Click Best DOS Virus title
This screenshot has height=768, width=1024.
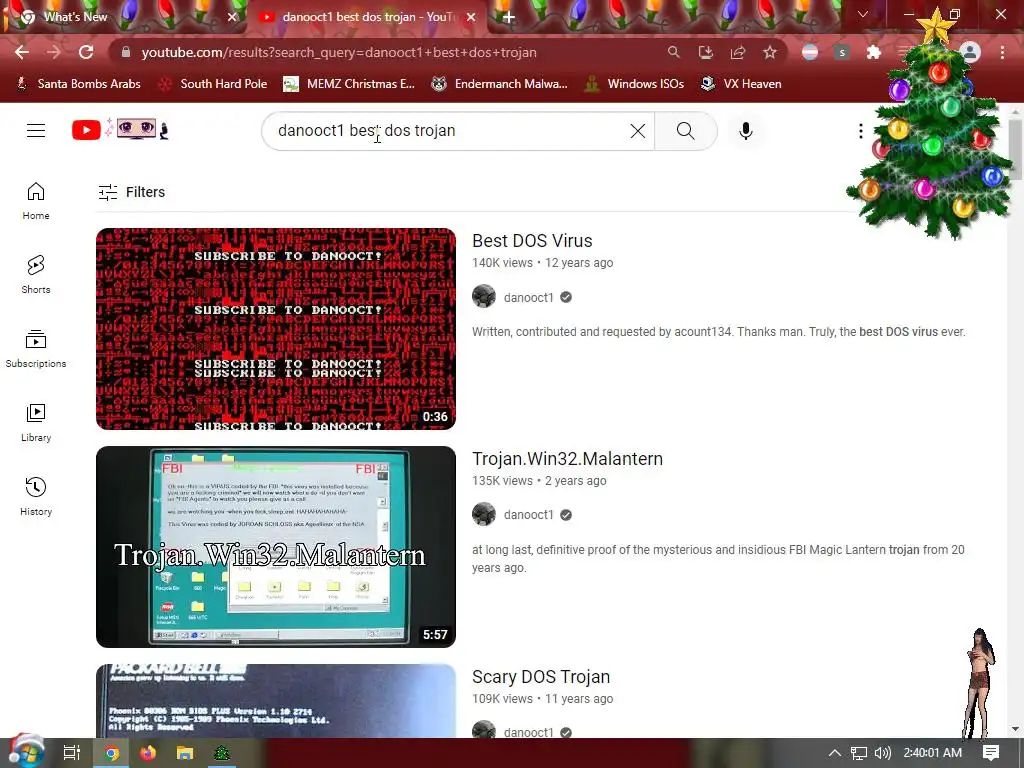point(532,241)
